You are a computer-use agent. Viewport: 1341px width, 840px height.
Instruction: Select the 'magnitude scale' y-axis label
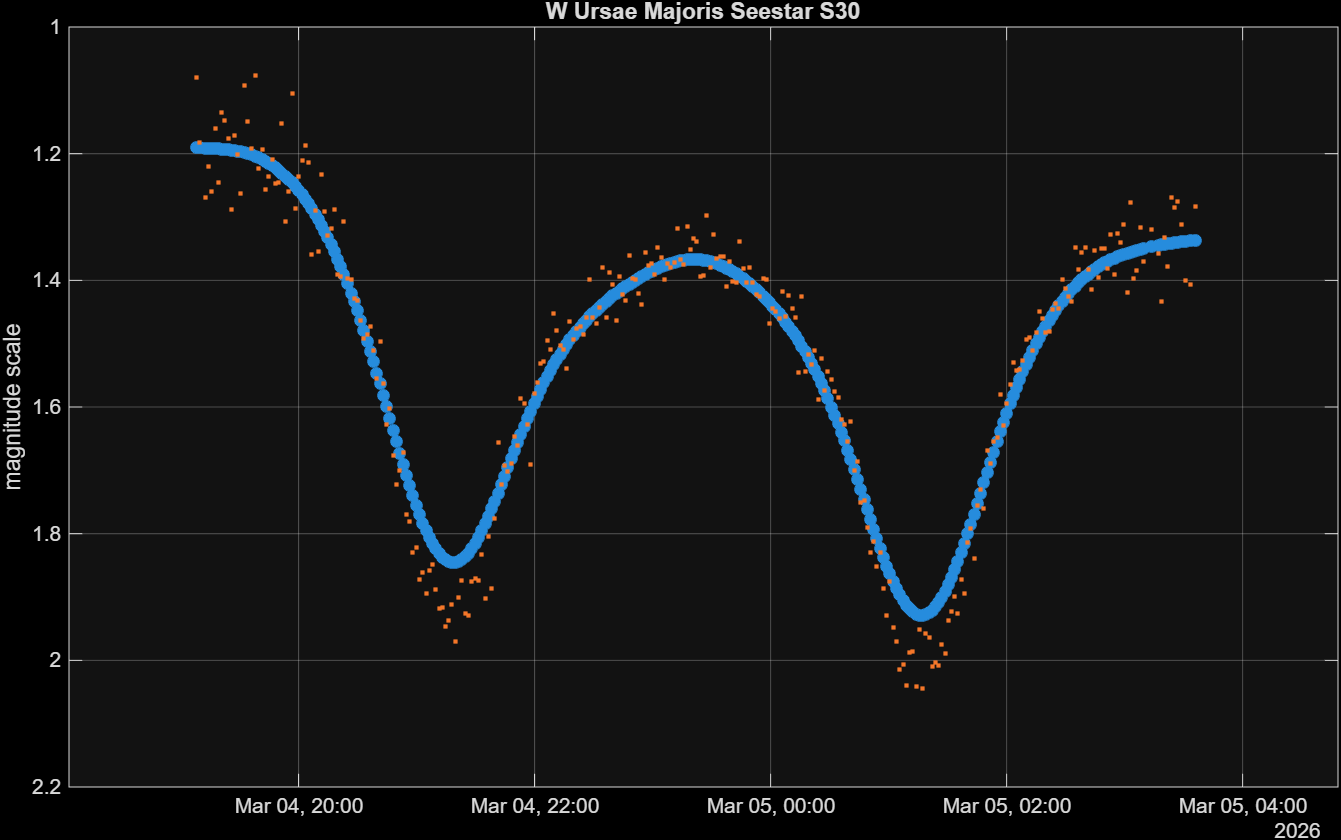click(x=13, y=406)
